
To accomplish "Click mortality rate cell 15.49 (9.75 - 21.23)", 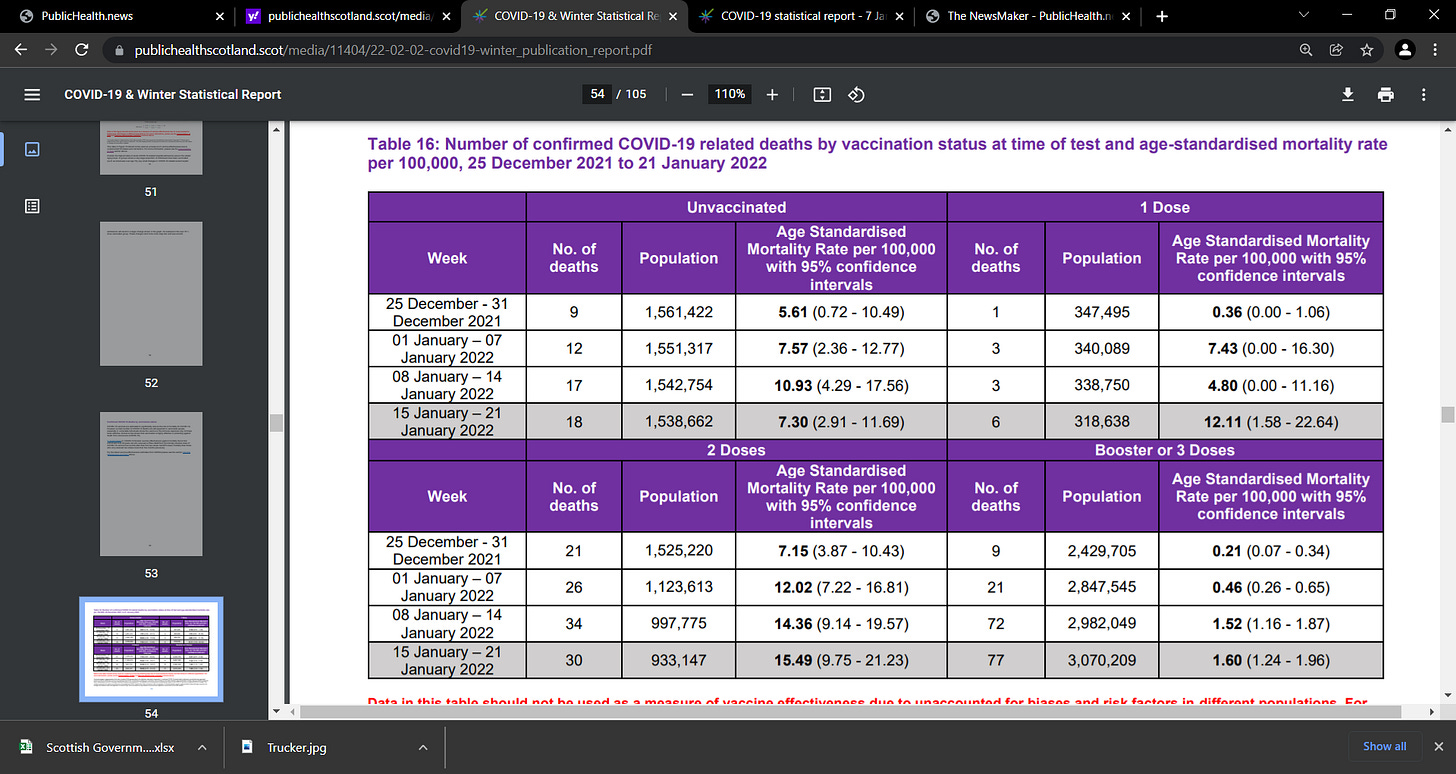I will tap(841, 660).
